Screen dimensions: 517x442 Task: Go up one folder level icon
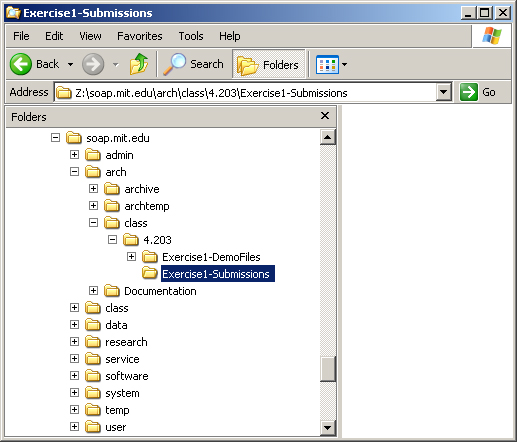[139, 64]
